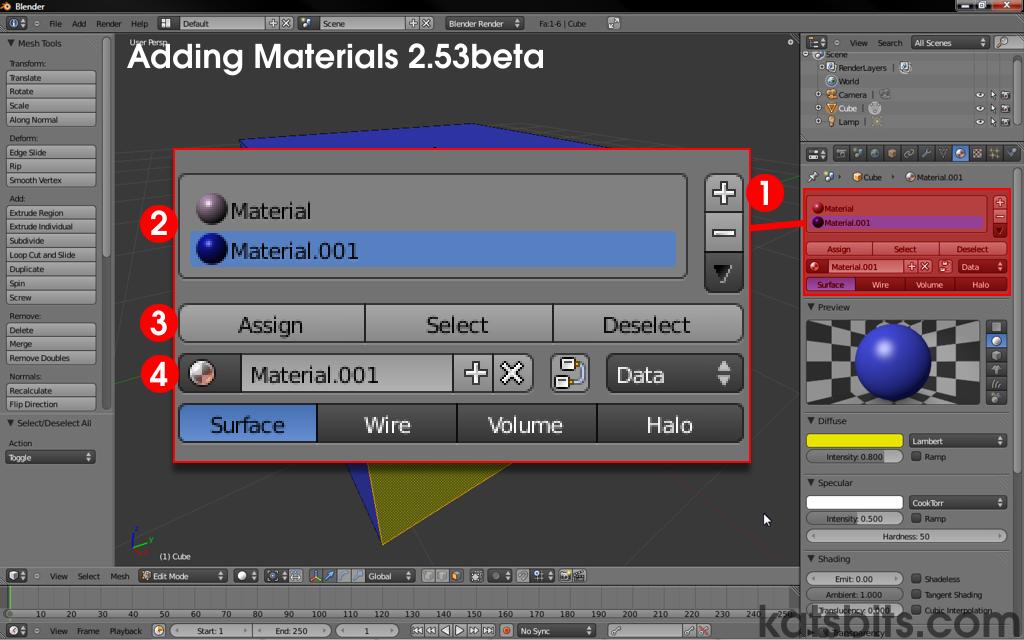
Task: Click the material preview sphere thumbnail
Action: pyautogui.click(x=892, y=361)
